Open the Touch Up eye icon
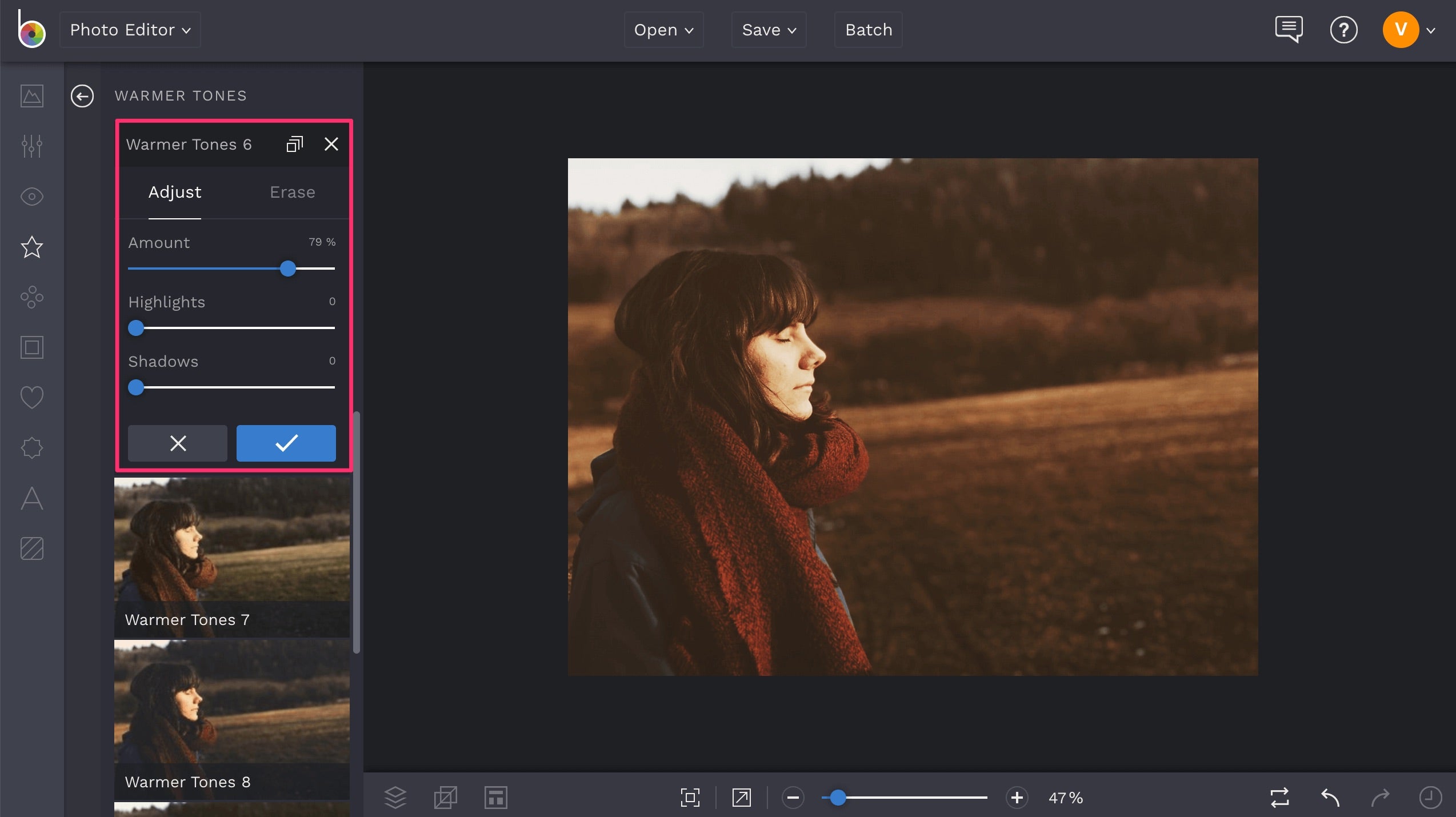The image size is (1456, 817). [x=31, y=197]
